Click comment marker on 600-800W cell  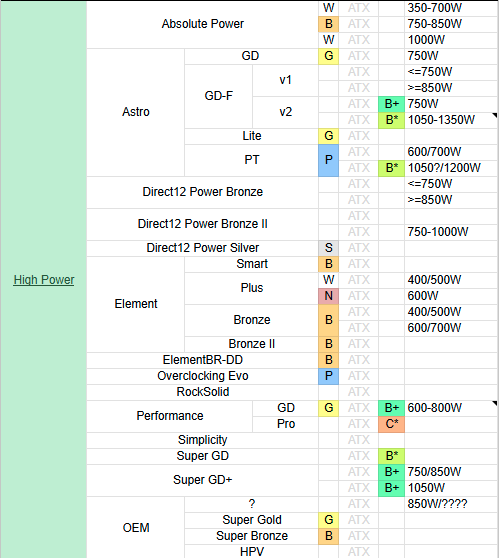pyautogui.click(x=494, y=404)
